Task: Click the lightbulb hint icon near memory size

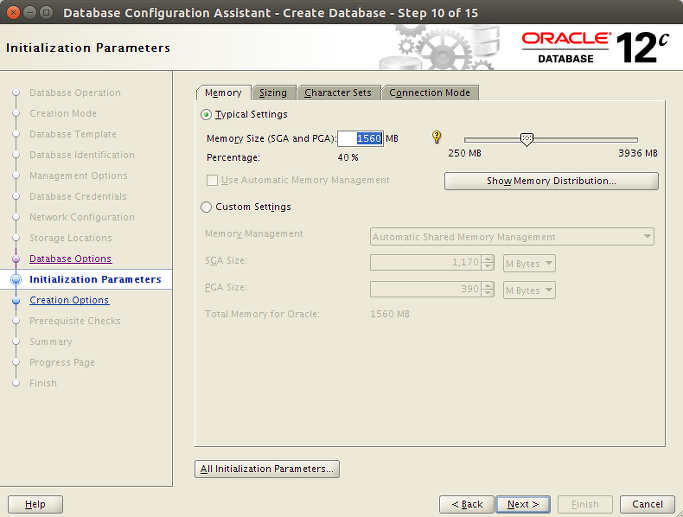Action: (x=436, y=137)
